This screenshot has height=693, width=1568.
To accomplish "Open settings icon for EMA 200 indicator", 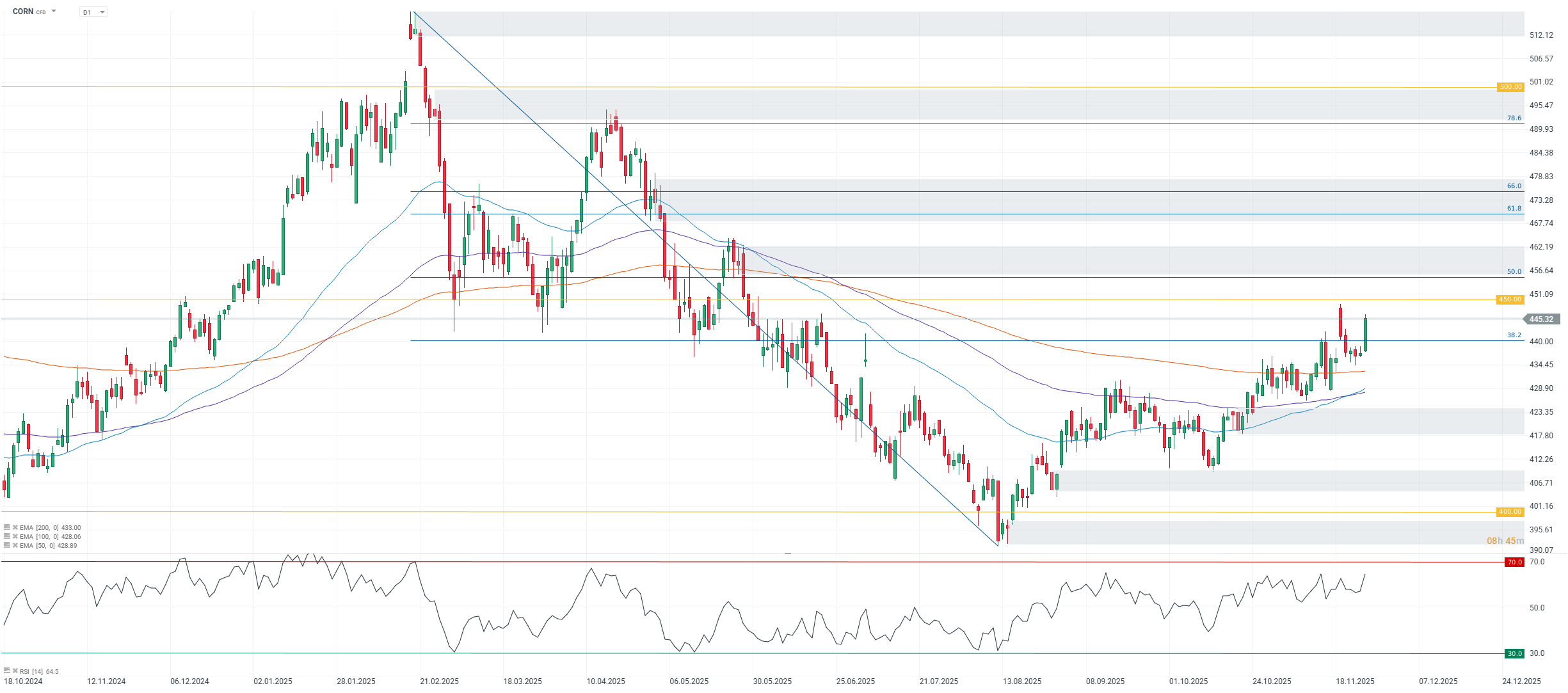I will pyautogui.click(x=7, y=528).
